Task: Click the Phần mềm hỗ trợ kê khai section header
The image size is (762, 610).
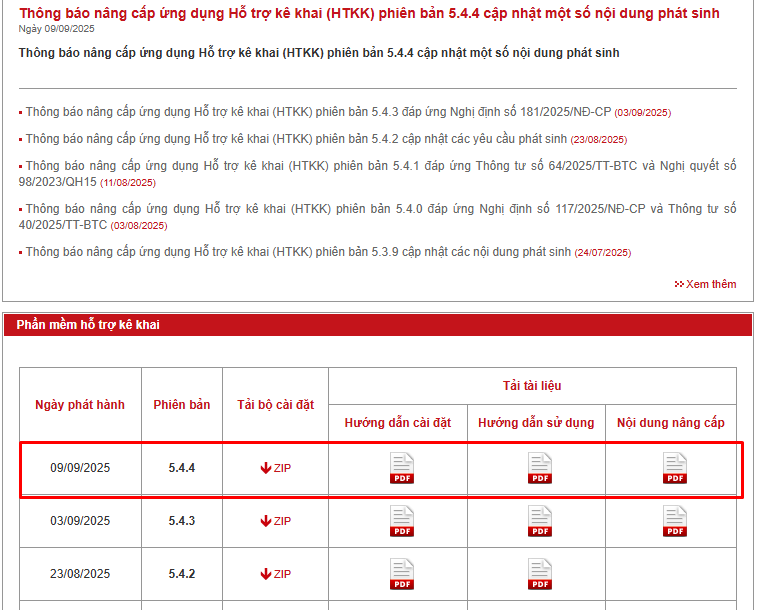Action: [x=379, y=325]
